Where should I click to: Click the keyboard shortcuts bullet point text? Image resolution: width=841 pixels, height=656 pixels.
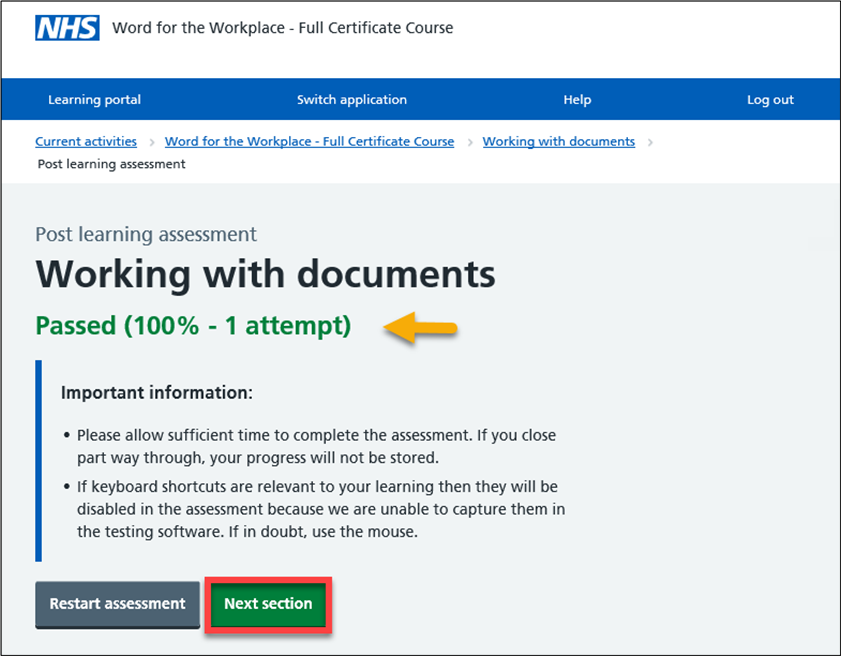[321, 509]
